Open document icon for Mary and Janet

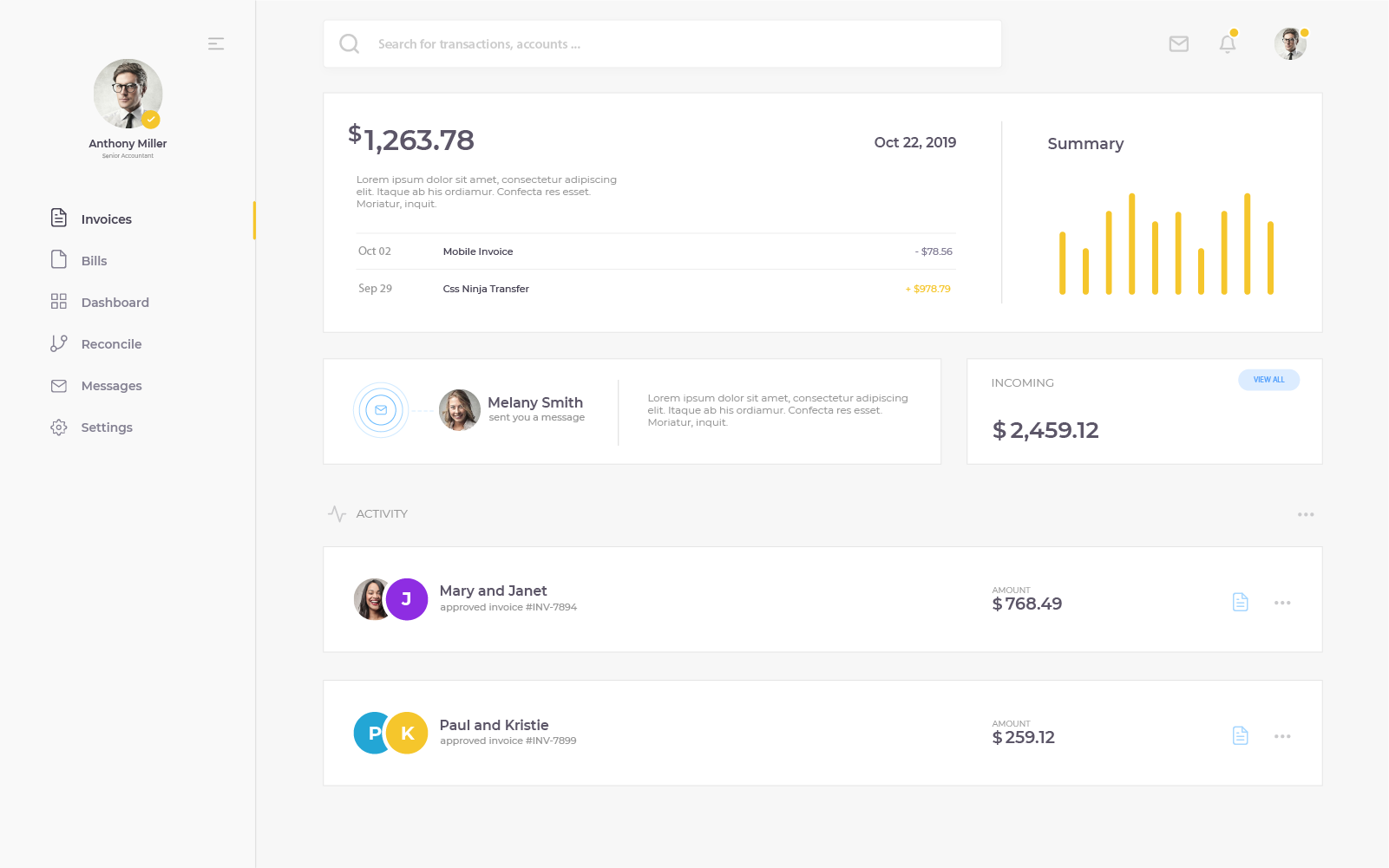pos(1240,603)
